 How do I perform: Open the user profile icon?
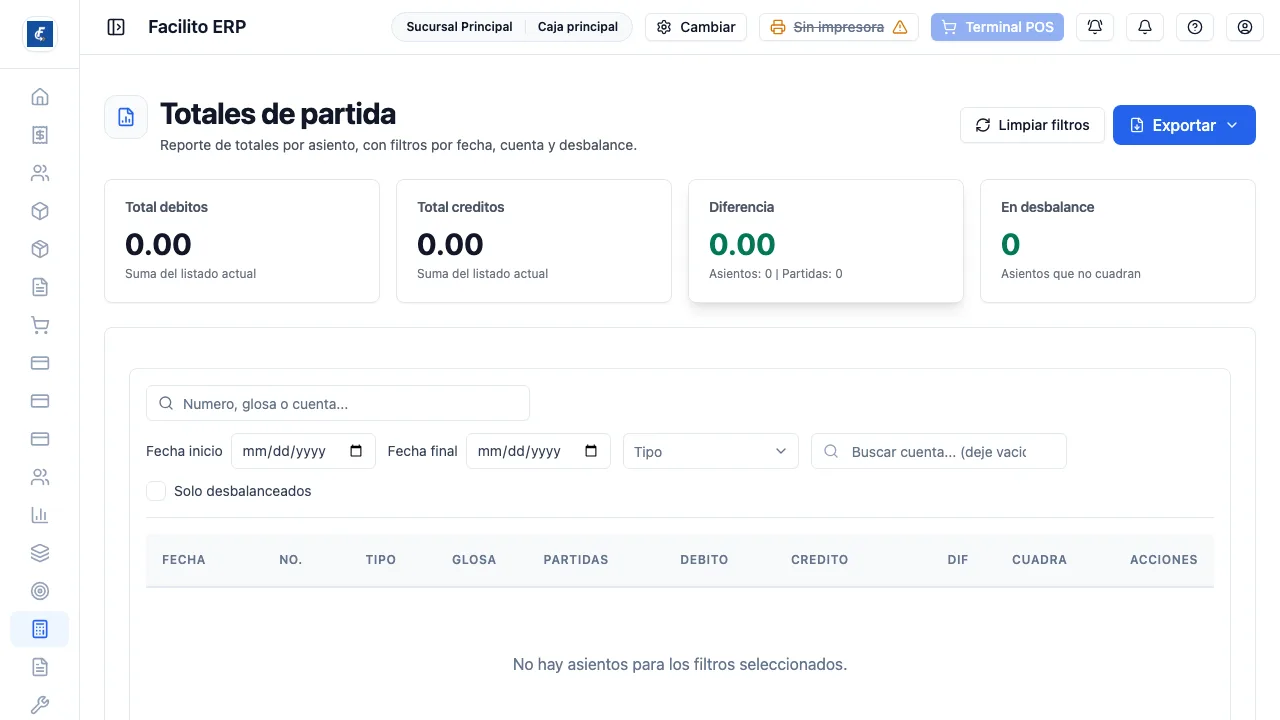point(1245,27)
